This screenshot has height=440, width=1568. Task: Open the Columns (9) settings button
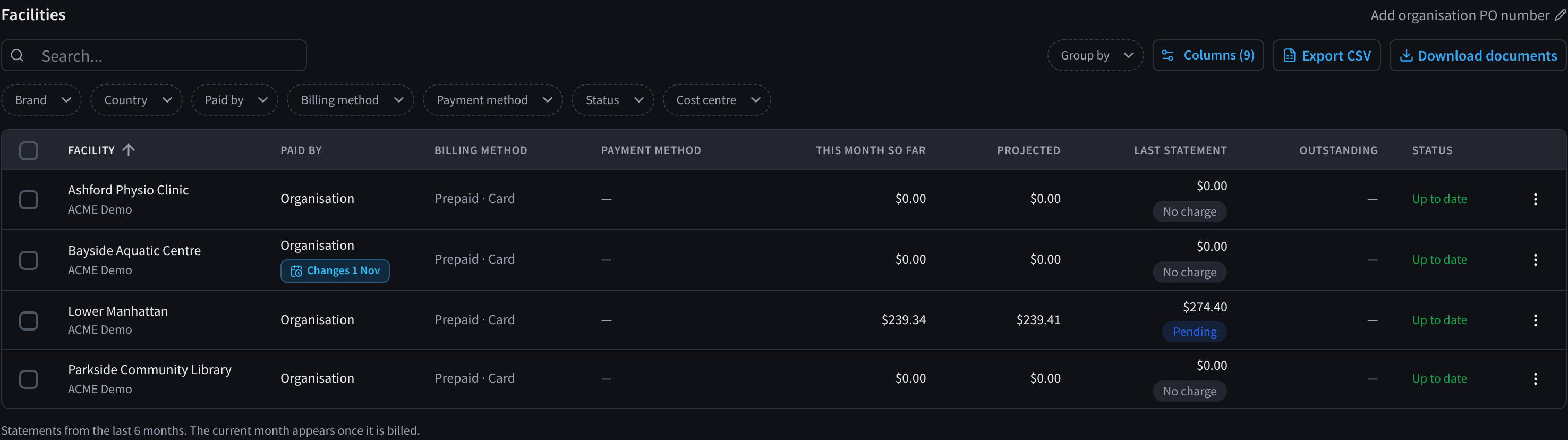coord(1208,55)
